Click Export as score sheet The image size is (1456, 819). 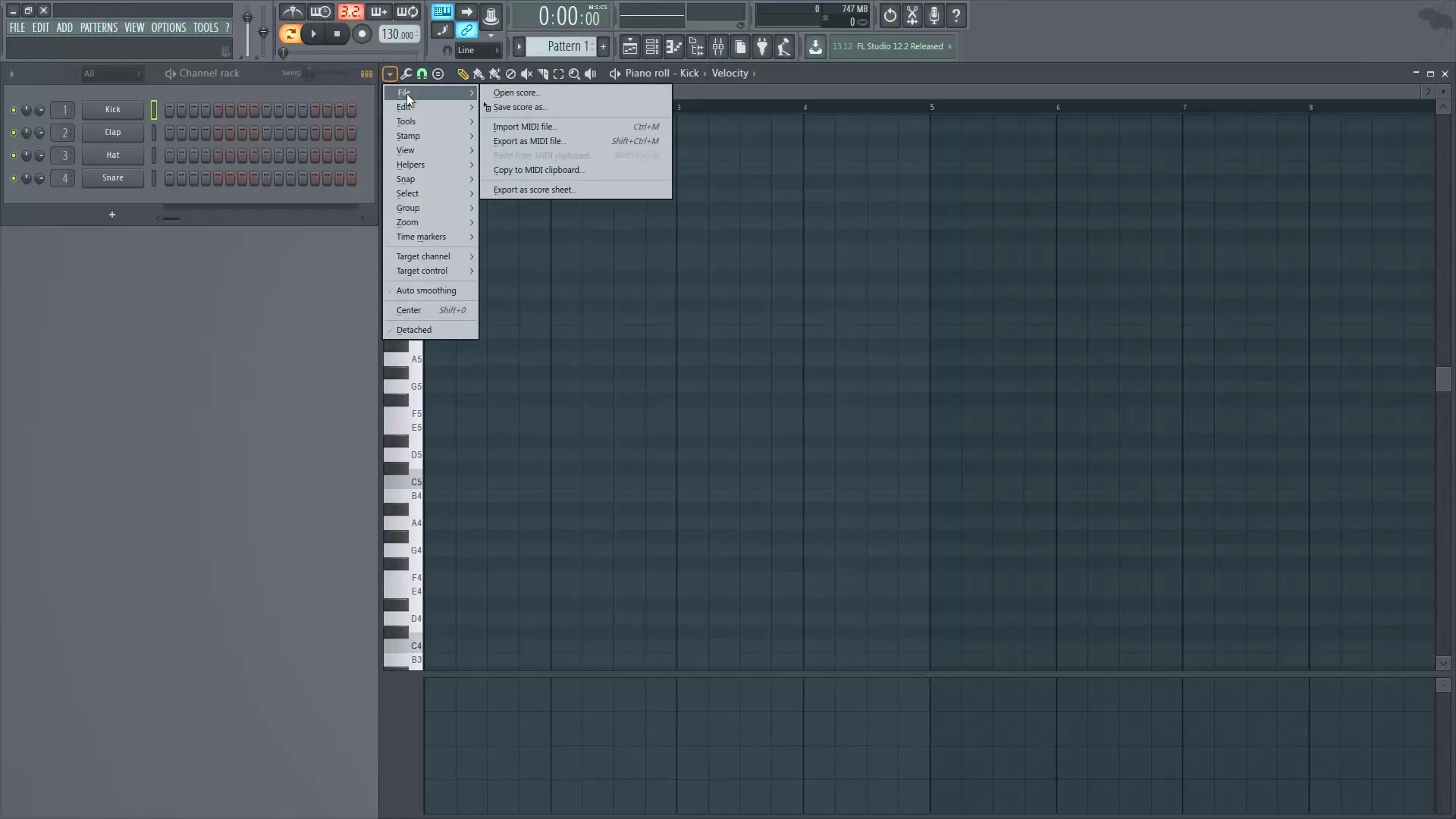[x=534, y=190]
